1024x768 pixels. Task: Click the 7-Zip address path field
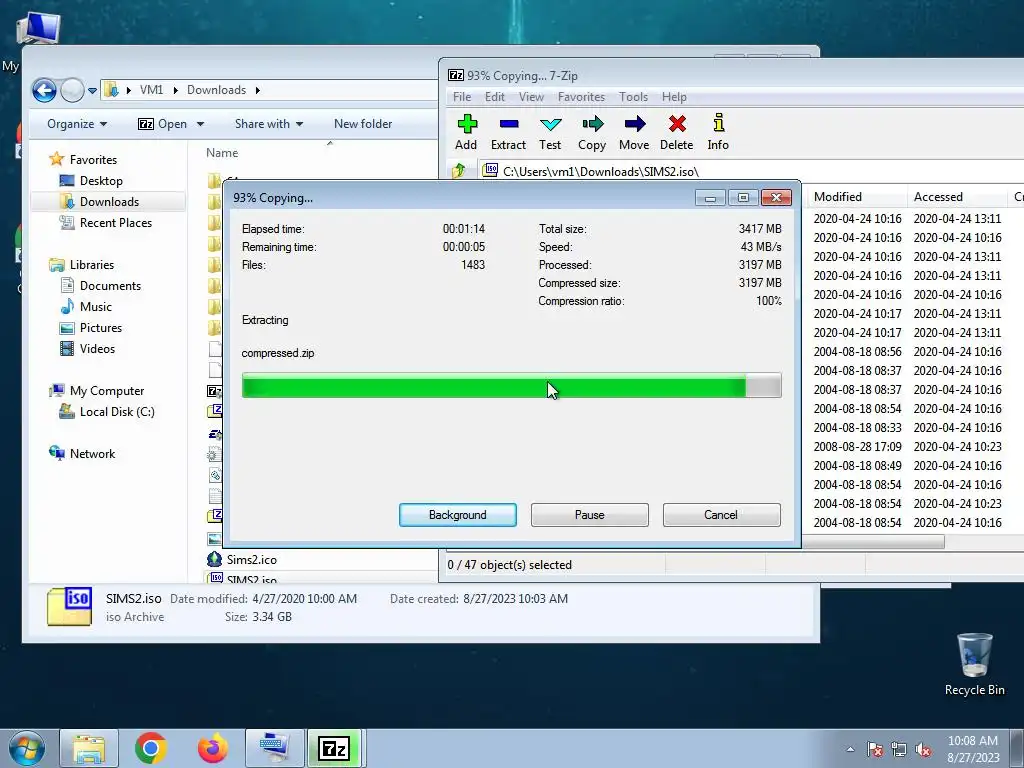(x=751, y=171)
